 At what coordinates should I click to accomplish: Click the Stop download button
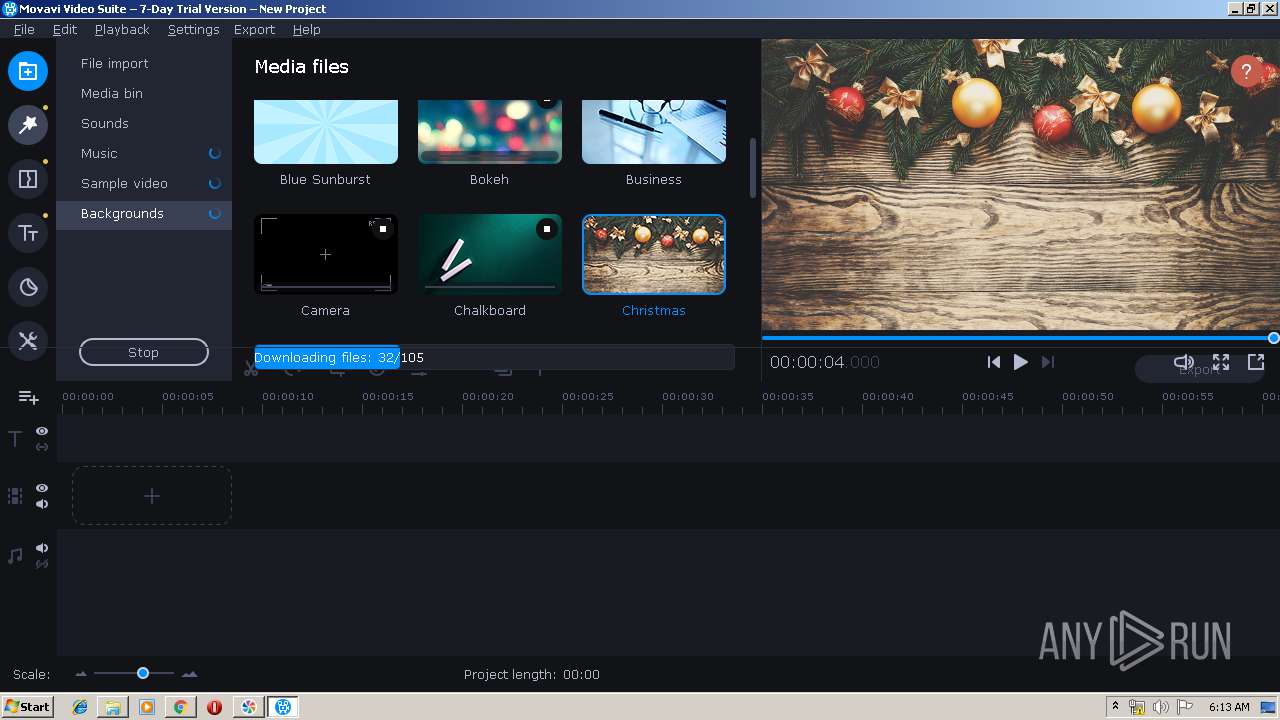tap(144, 352)
